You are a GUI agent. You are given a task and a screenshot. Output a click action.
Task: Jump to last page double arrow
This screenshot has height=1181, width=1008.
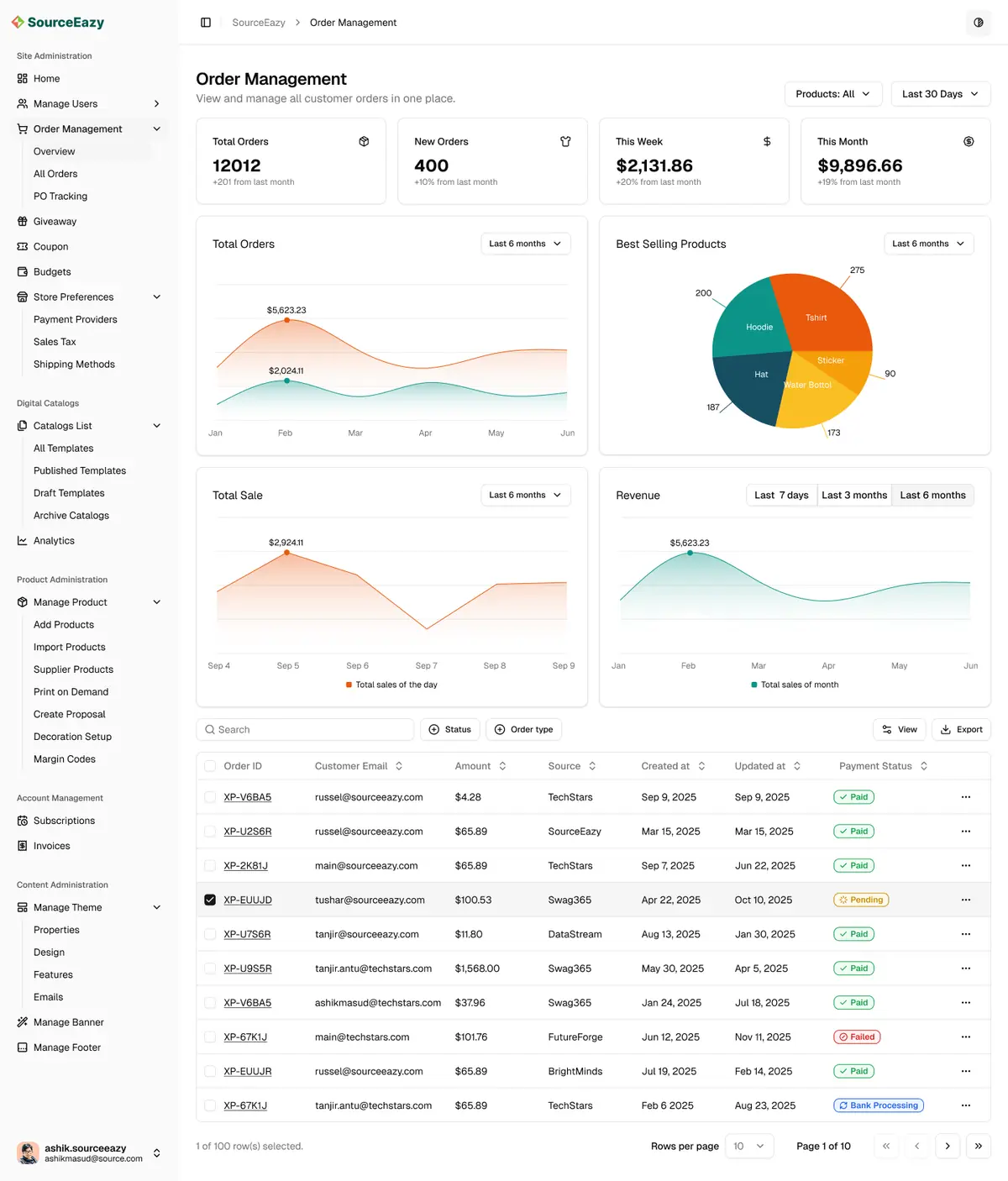(x=979, y=1146)
